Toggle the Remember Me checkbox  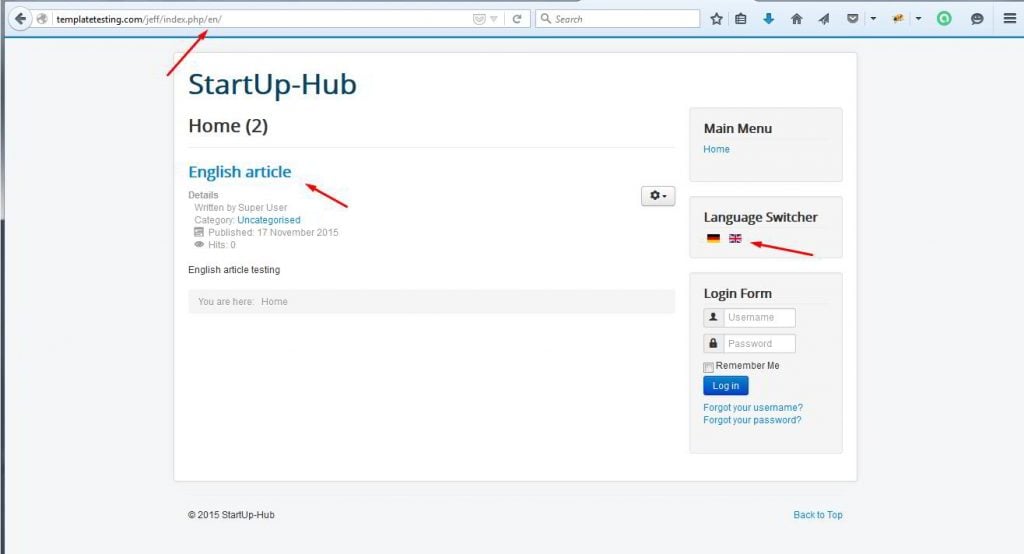(709, 367)
